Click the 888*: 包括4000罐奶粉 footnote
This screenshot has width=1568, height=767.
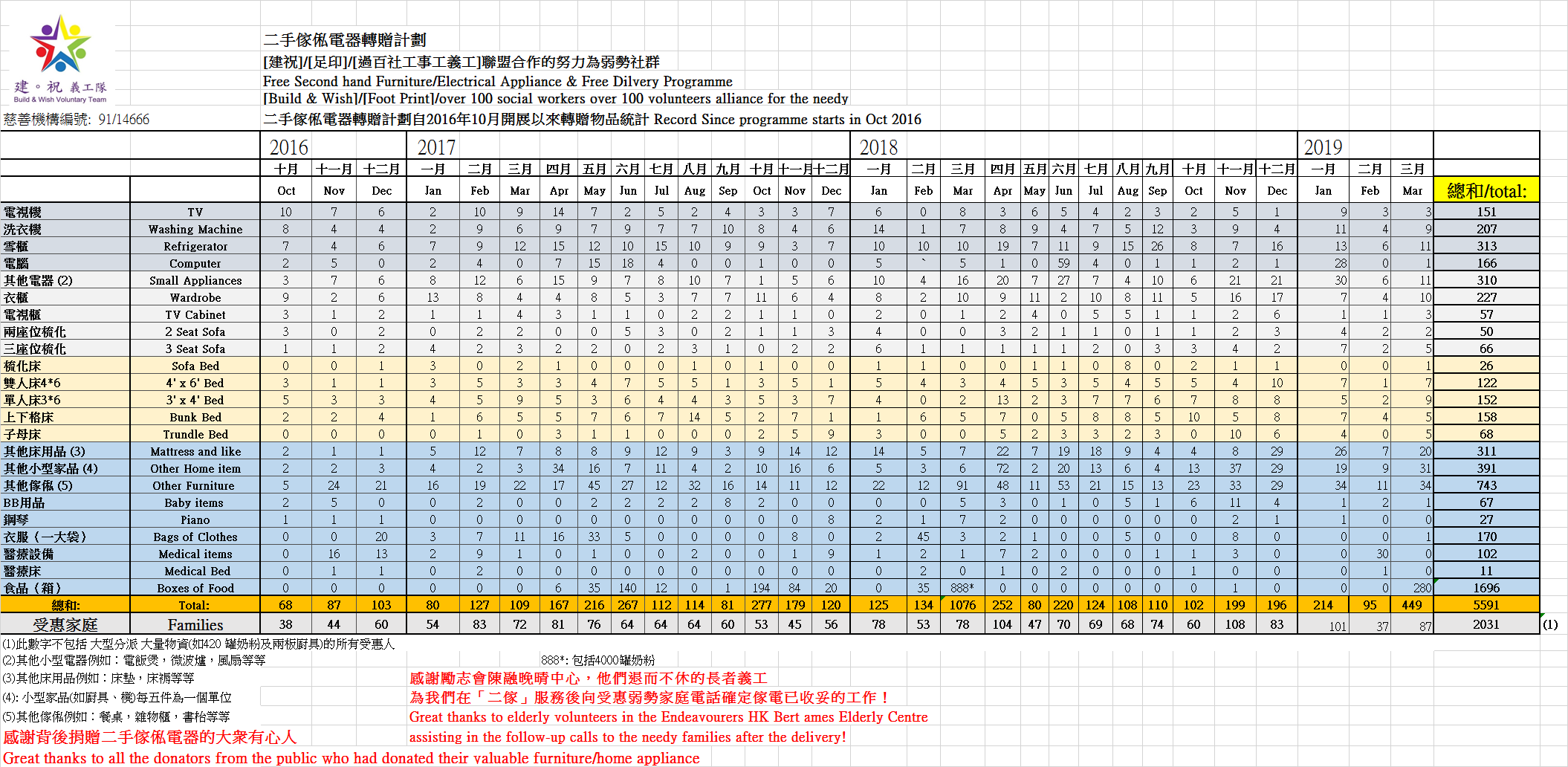click(x=598, y=660)
